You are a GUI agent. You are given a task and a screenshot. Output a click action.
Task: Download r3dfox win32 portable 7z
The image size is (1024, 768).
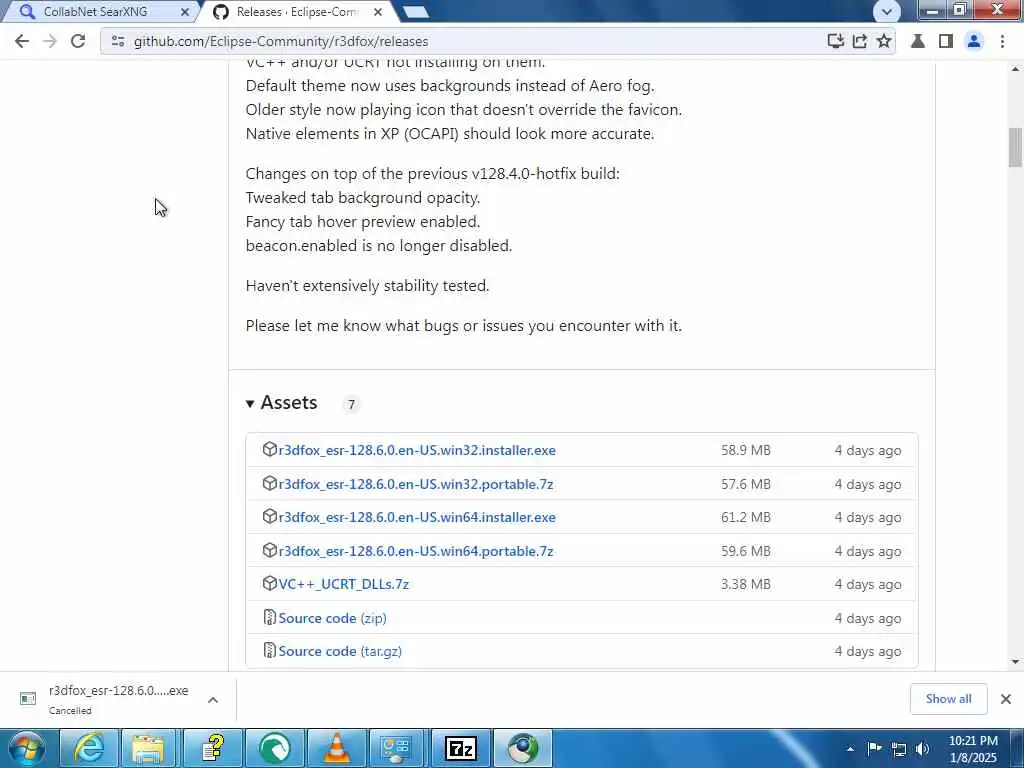tap(416, 485)
